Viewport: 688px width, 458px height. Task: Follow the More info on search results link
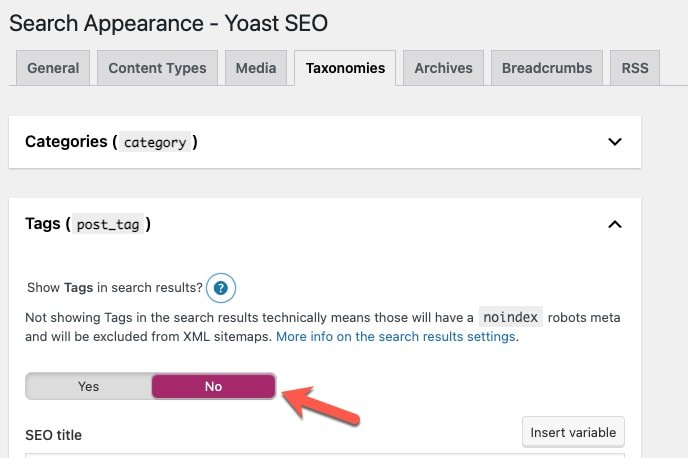click(396, 337)
